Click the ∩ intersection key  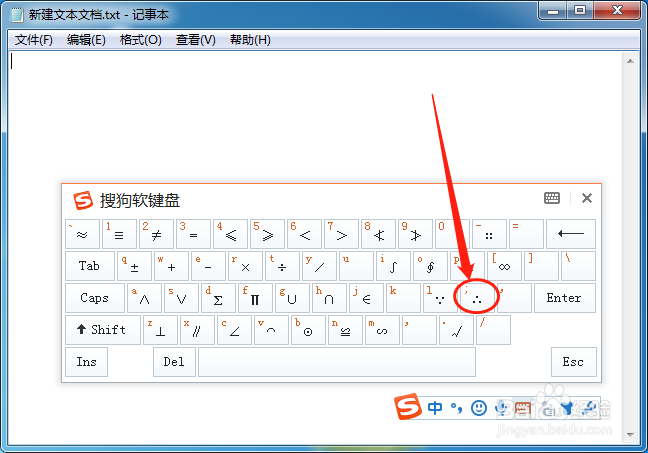[329, 298]
